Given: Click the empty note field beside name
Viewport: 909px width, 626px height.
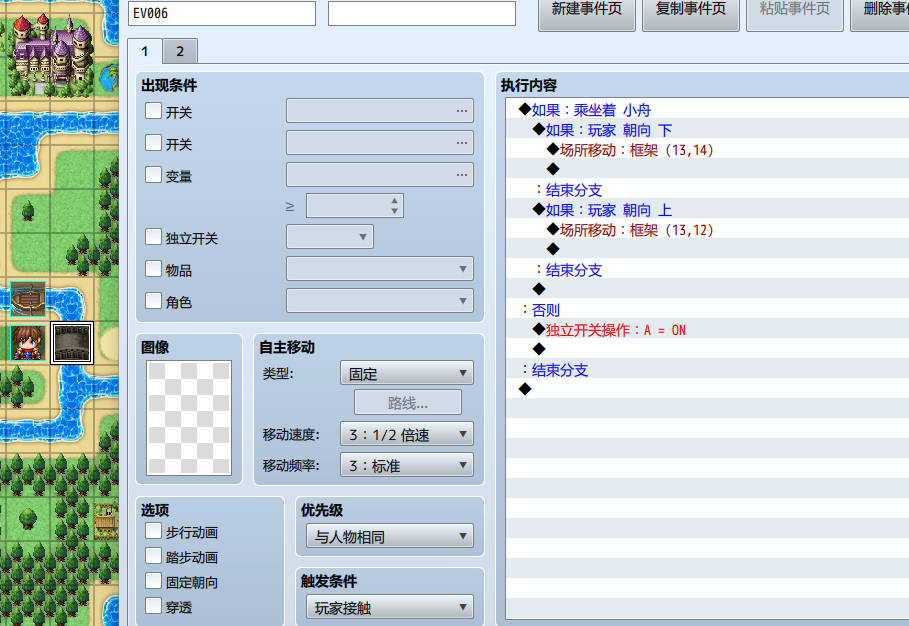Looking at the screenshot, I should click(422, 13).
